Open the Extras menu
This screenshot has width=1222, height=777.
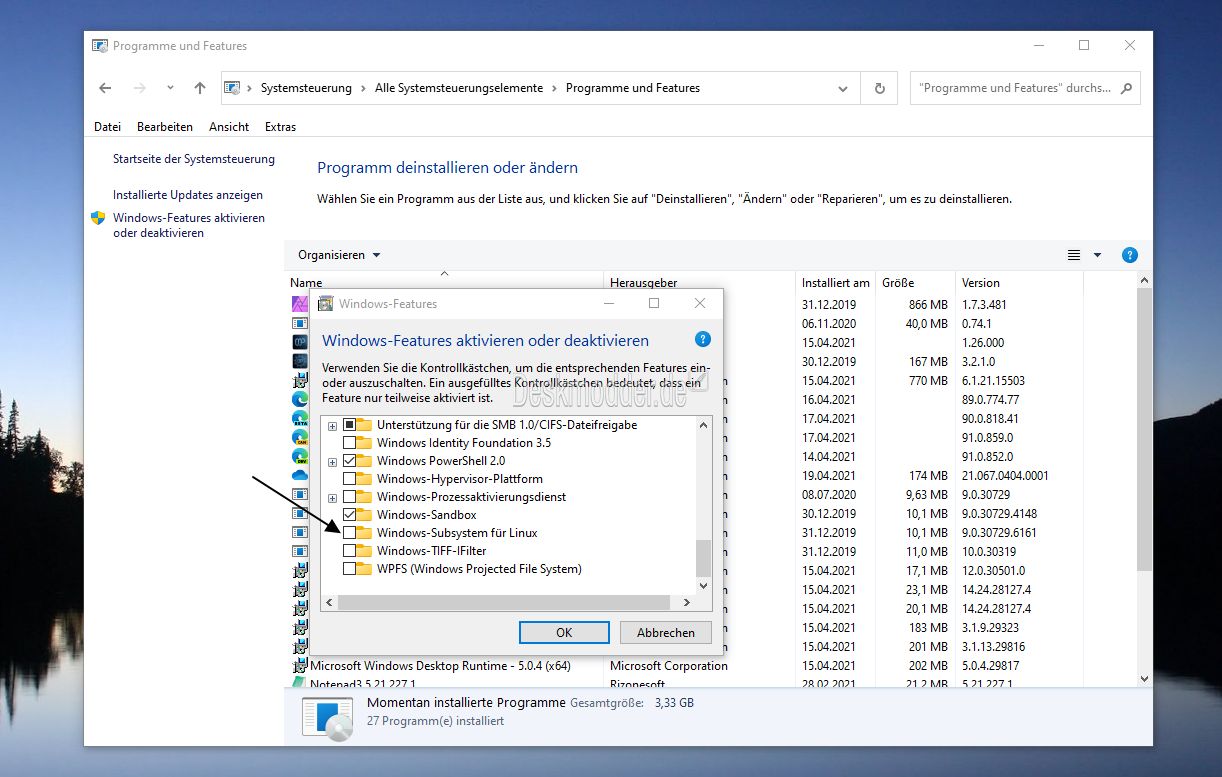point(281,127)
